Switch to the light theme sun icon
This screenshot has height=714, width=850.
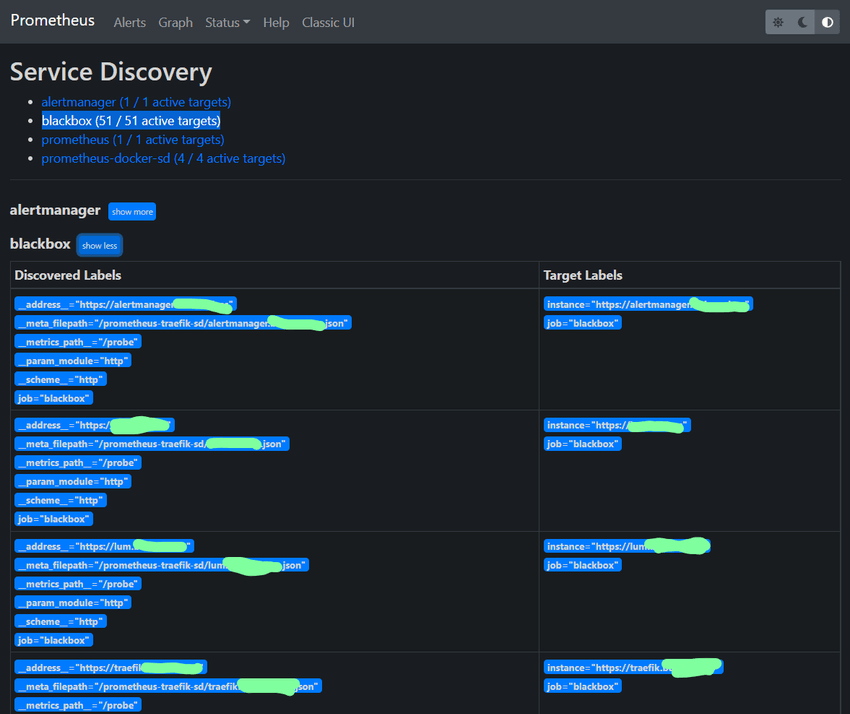point(778,22)
